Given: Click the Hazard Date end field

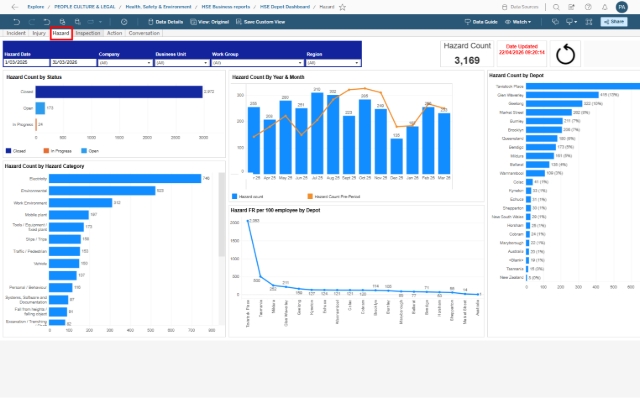Looking at the screenshot, I should 73,62.
